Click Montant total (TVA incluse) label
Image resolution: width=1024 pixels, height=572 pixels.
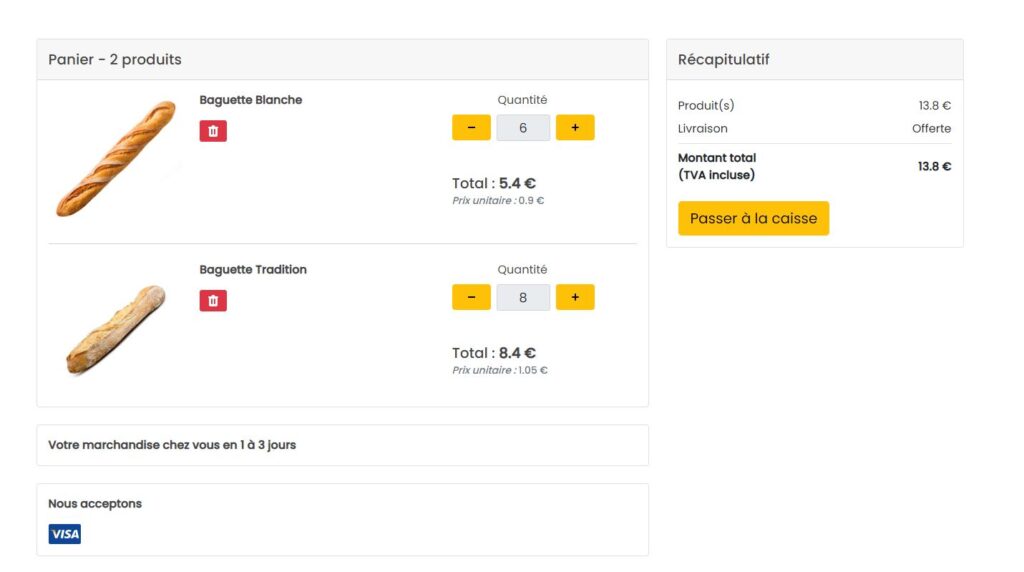point(716,167)
